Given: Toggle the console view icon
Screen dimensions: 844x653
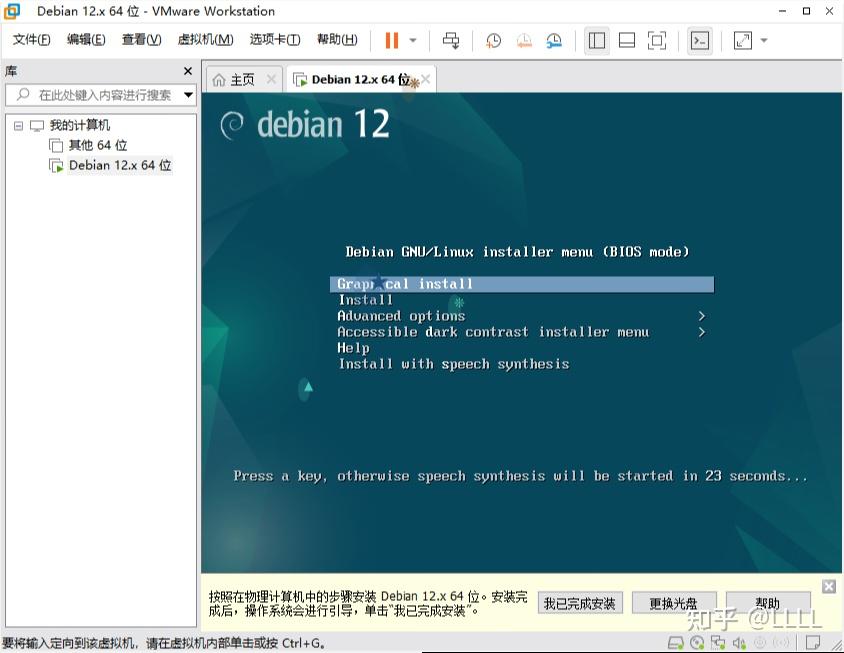Looking at the screenshot, I should click(x=700, y=40).
